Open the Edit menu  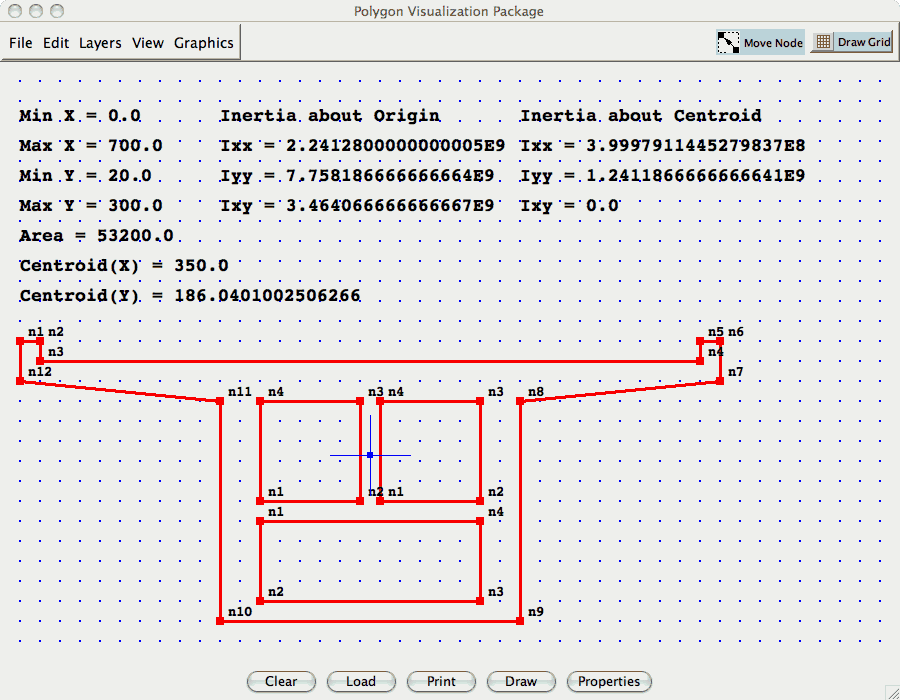56,43
